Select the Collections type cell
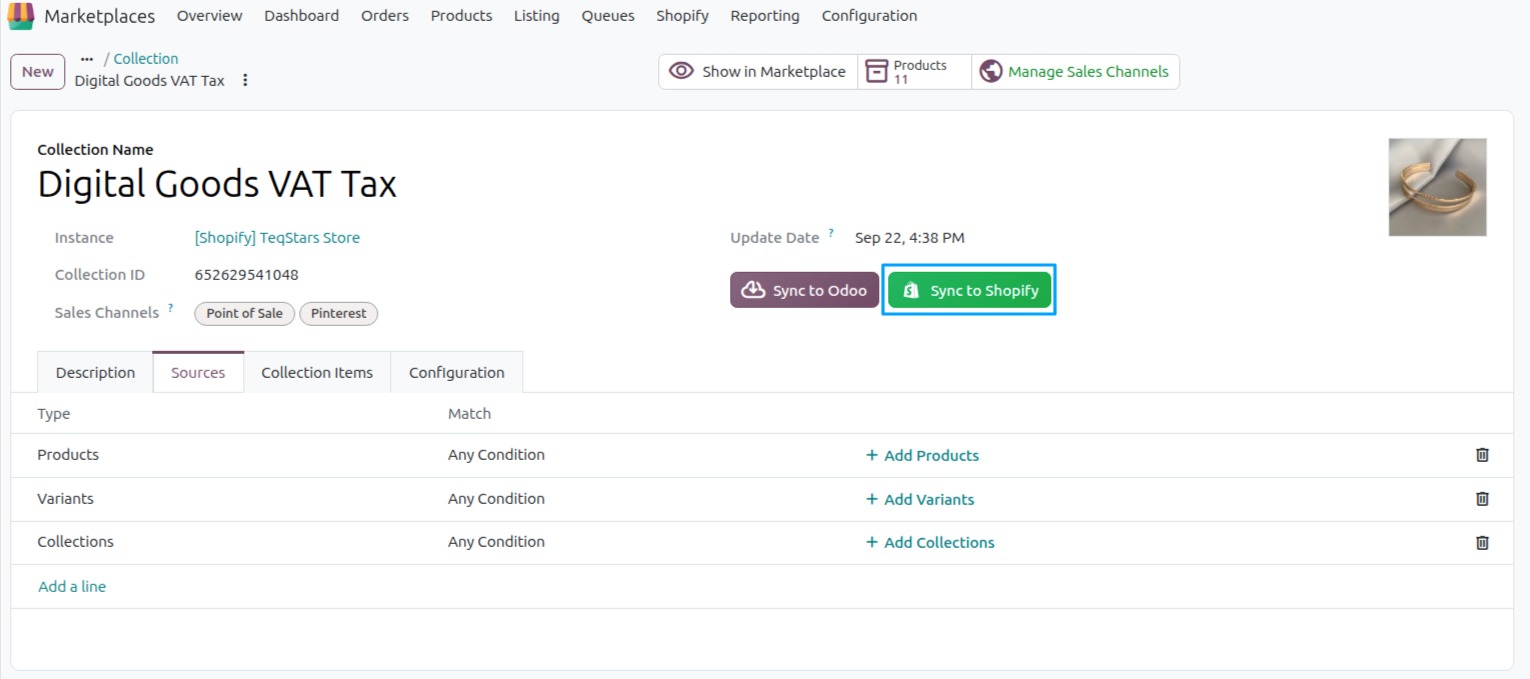Image resolution: width=1530 pixels, height=679 pixels. [76, 541]
